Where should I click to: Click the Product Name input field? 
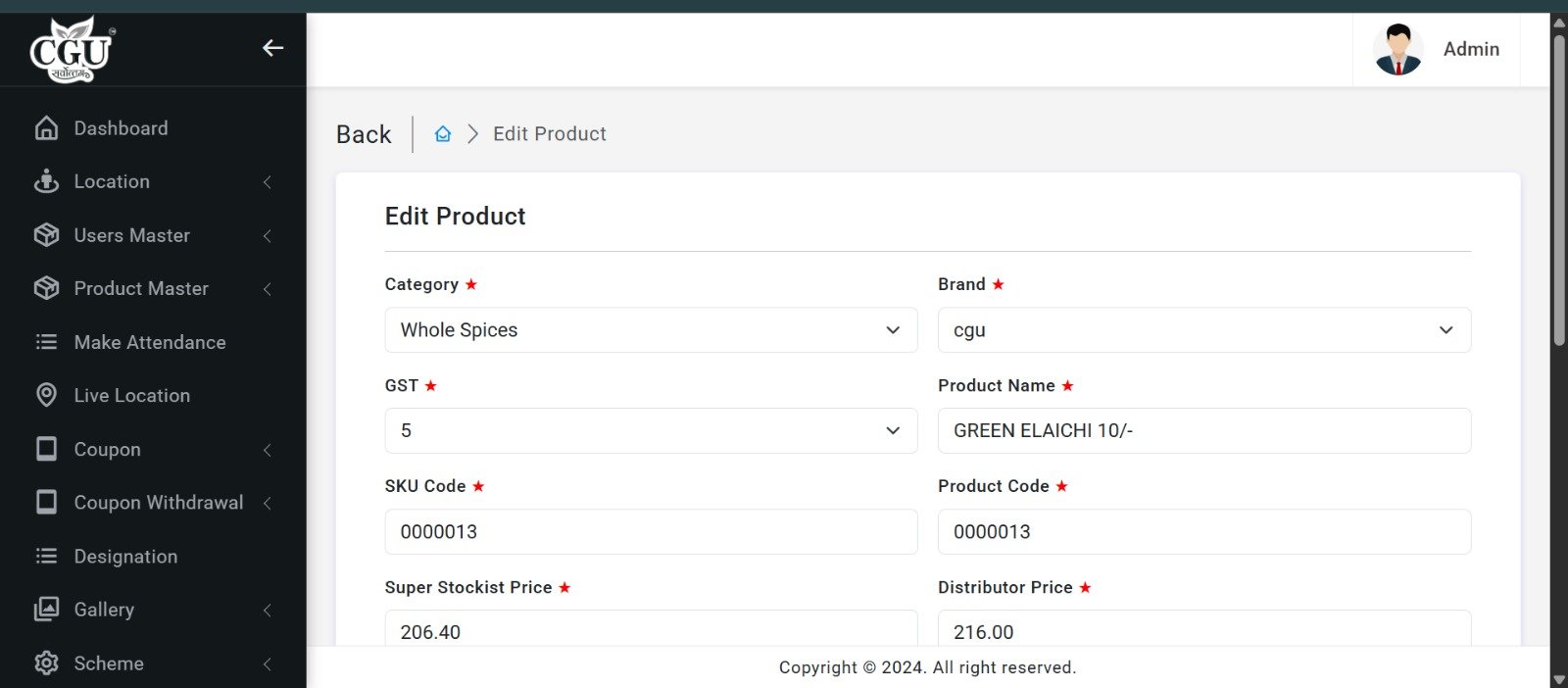(1203, 431)
